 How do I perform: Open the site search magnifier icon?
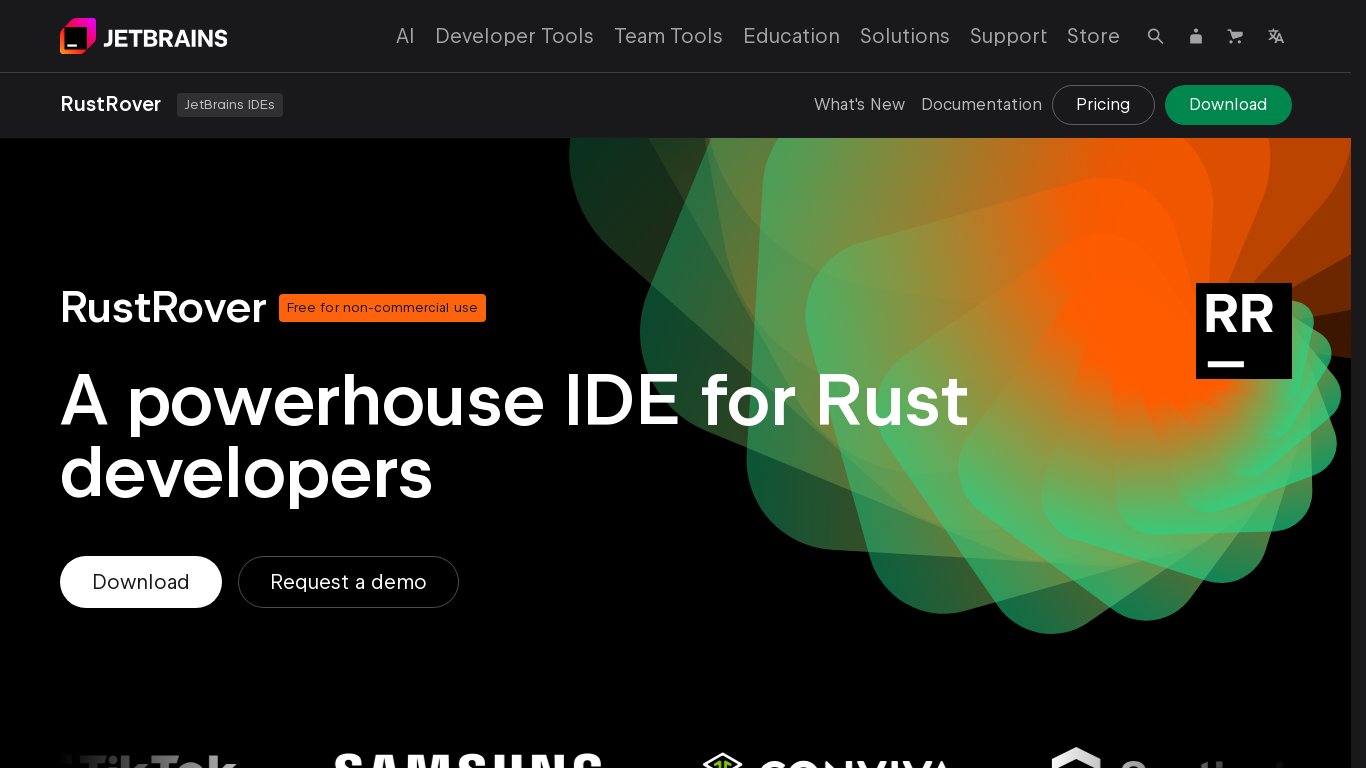(x=1155, y=36)
